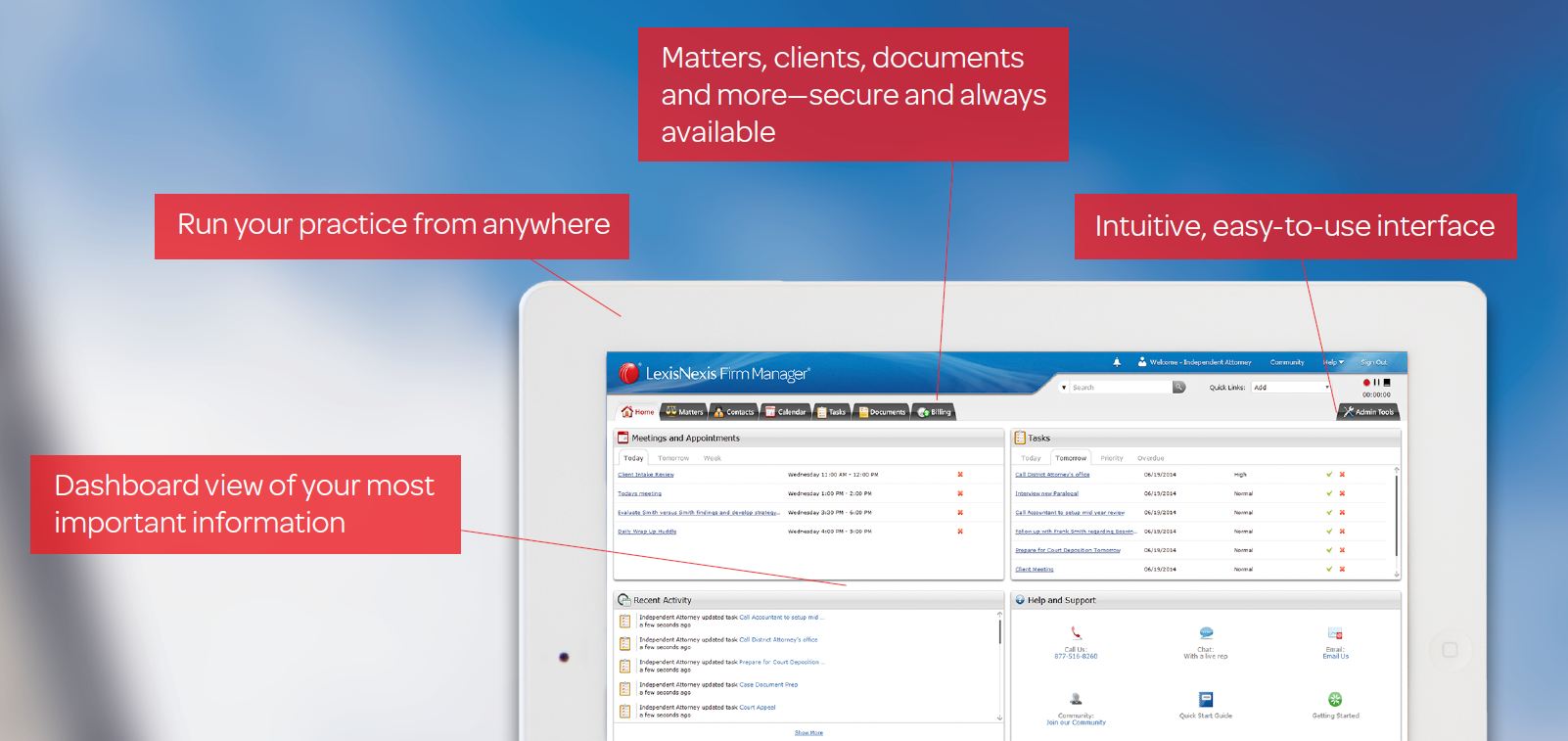Delete the Daily Wrap Up Huddle appointment
This screenshot has width=1568, height=741.
(960, 532)
